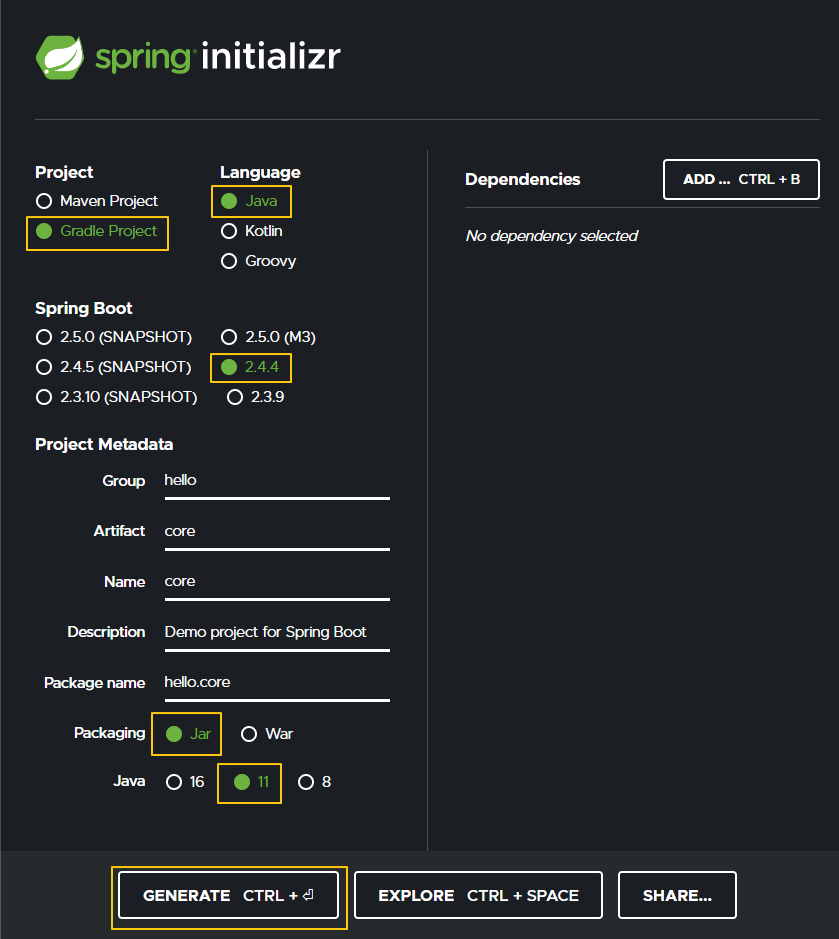Viewport: 839px width, 939px height.
Task: Click the EXPLORE button
Action: [x=478, y=895]
